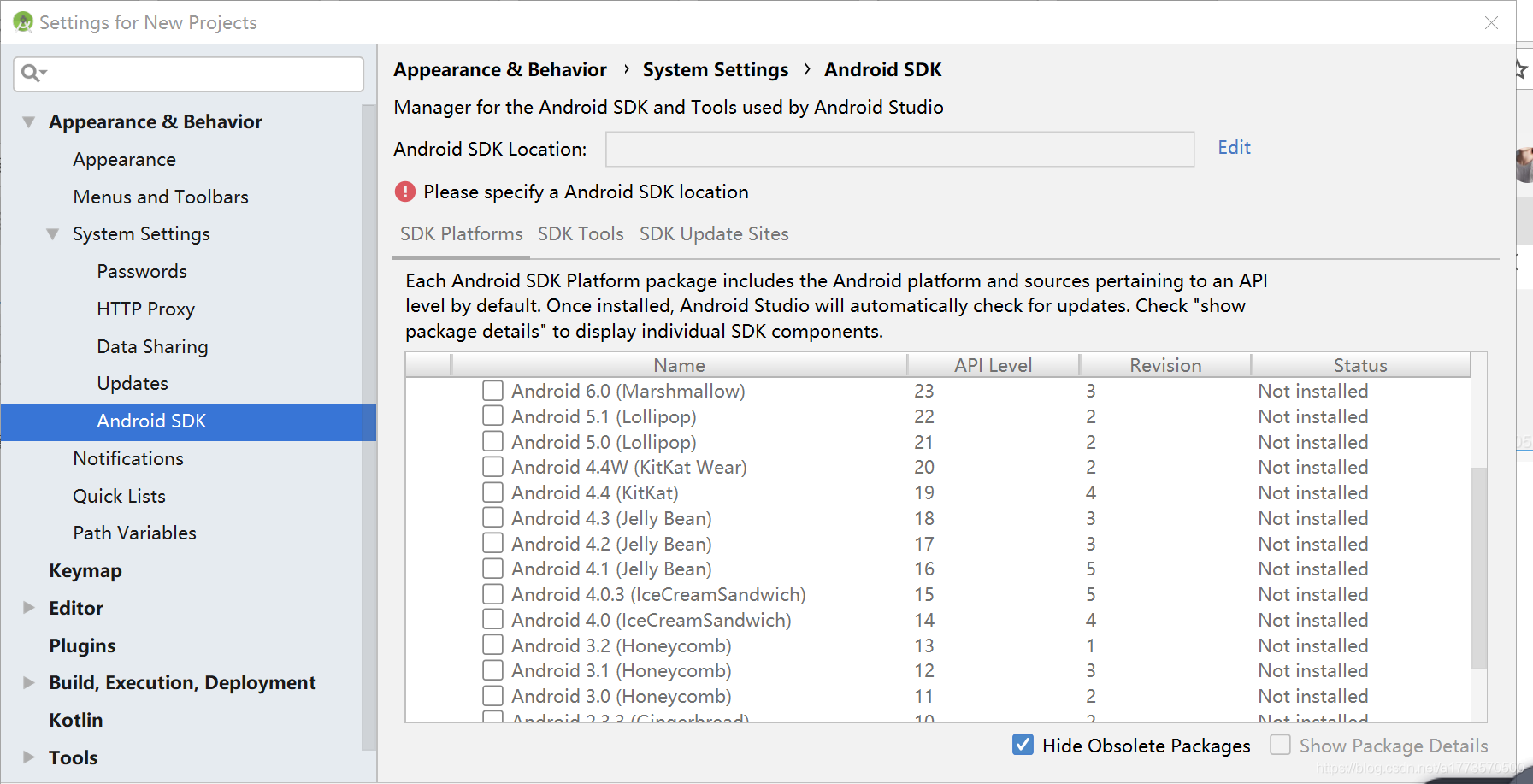Switch to the SDK Tools tab
The height and width of the screenshot is (784, 1533).
[581, 234]
